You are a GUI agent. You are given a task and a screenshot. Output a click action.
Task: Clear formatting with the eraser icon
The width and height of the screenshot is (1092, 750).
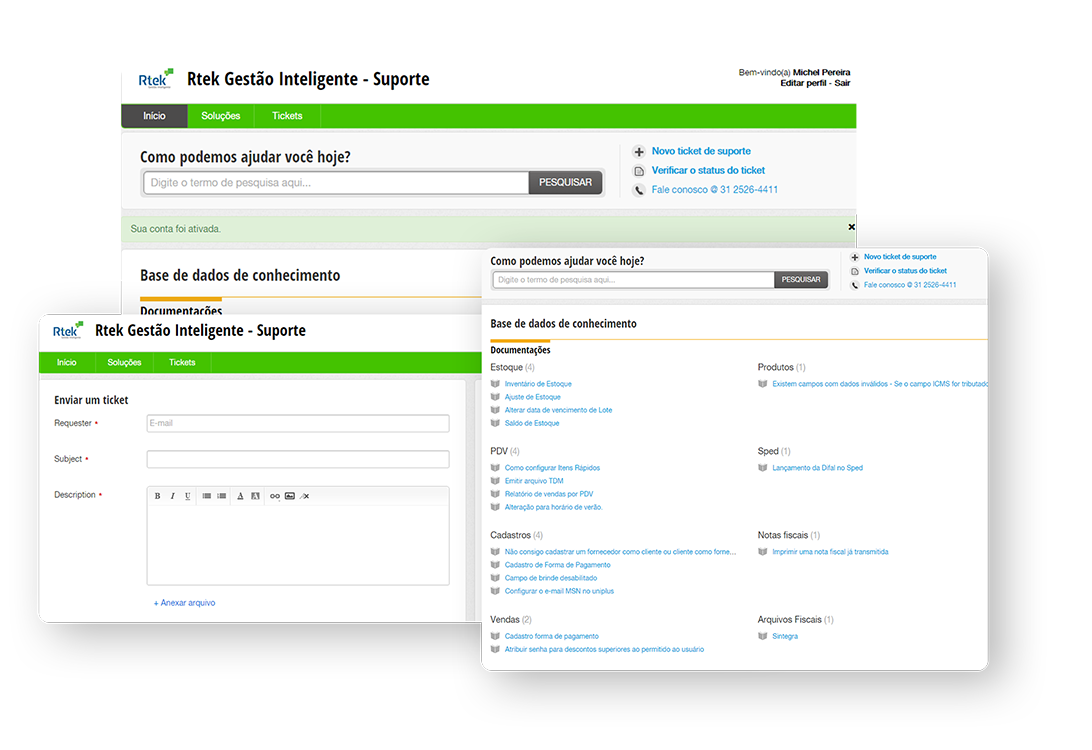[305, 496]
